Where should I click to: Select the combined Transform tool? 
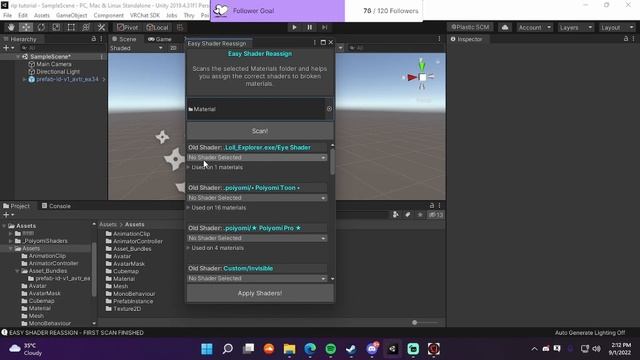point(86,27)
